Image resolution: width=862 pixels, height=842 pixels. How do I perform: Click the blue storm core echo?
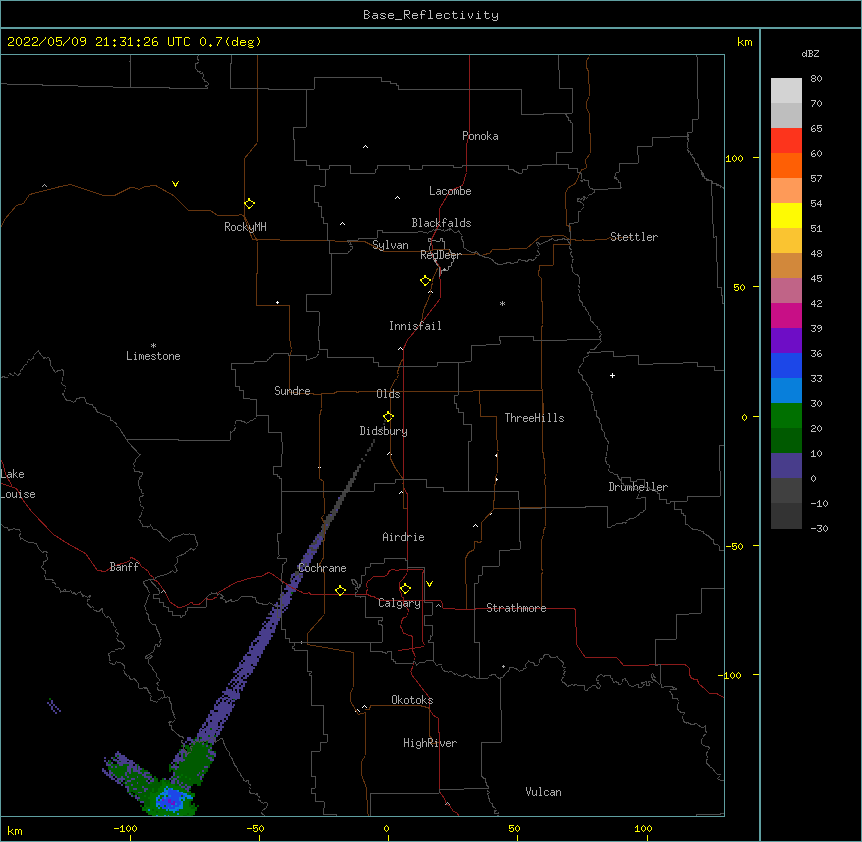tap(172, 798)
